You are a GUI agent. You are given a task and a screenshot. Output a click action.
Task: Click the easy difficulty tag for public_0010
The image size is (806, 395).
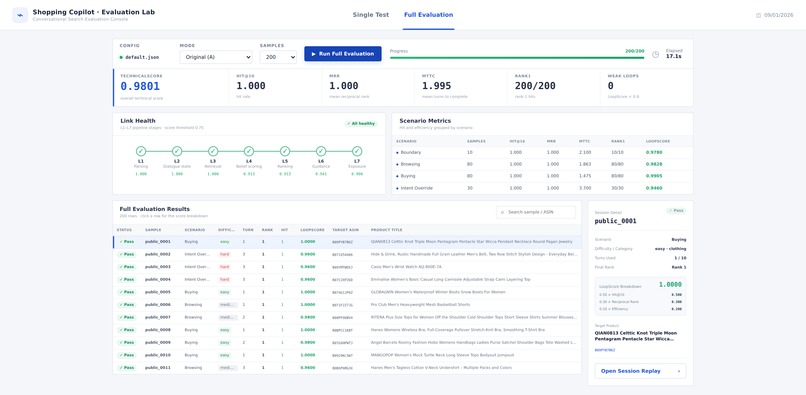point(225,355)
